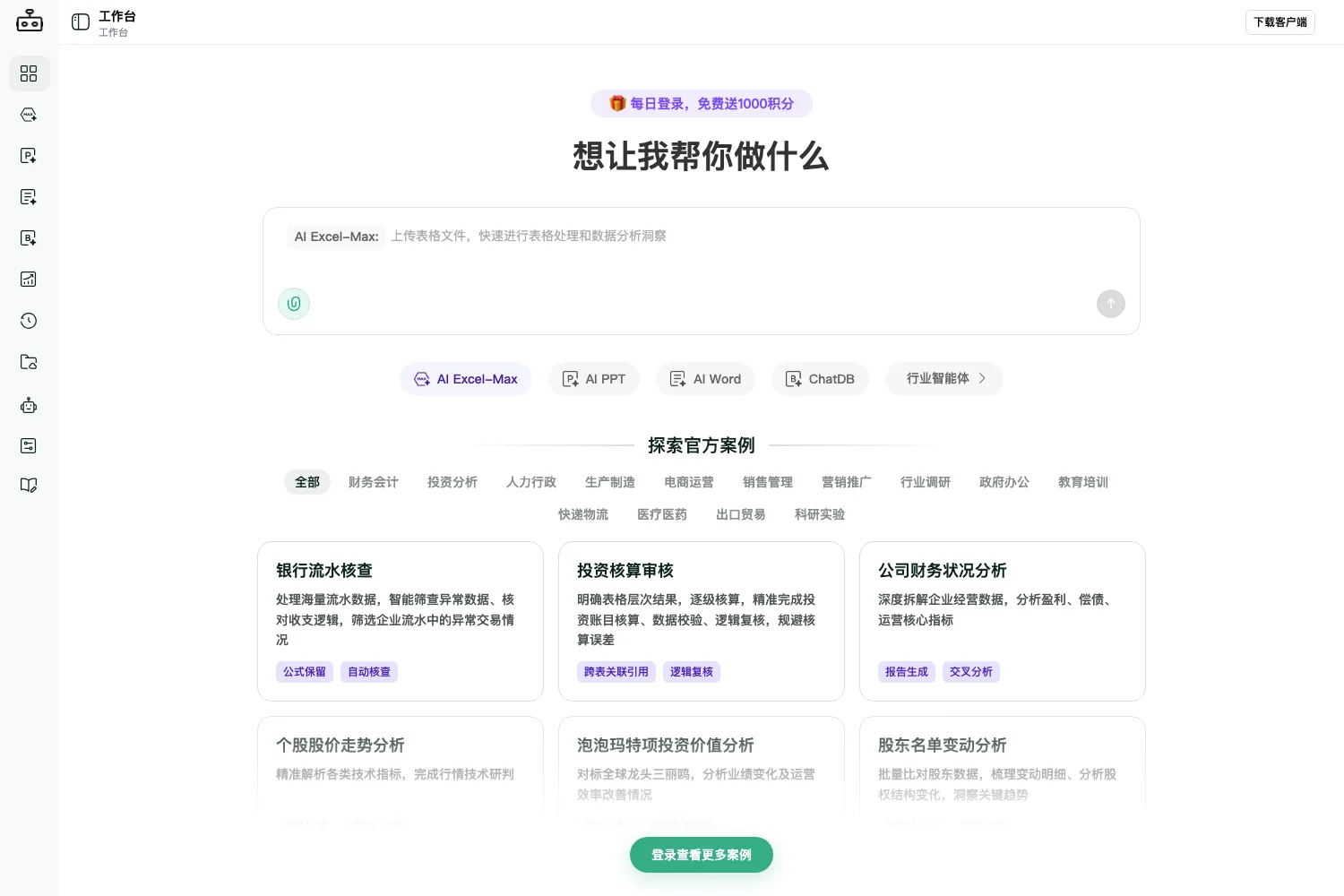Switch to the 医疗医药 category tab
The image size is (1344, 896).
tap(662, 514)
